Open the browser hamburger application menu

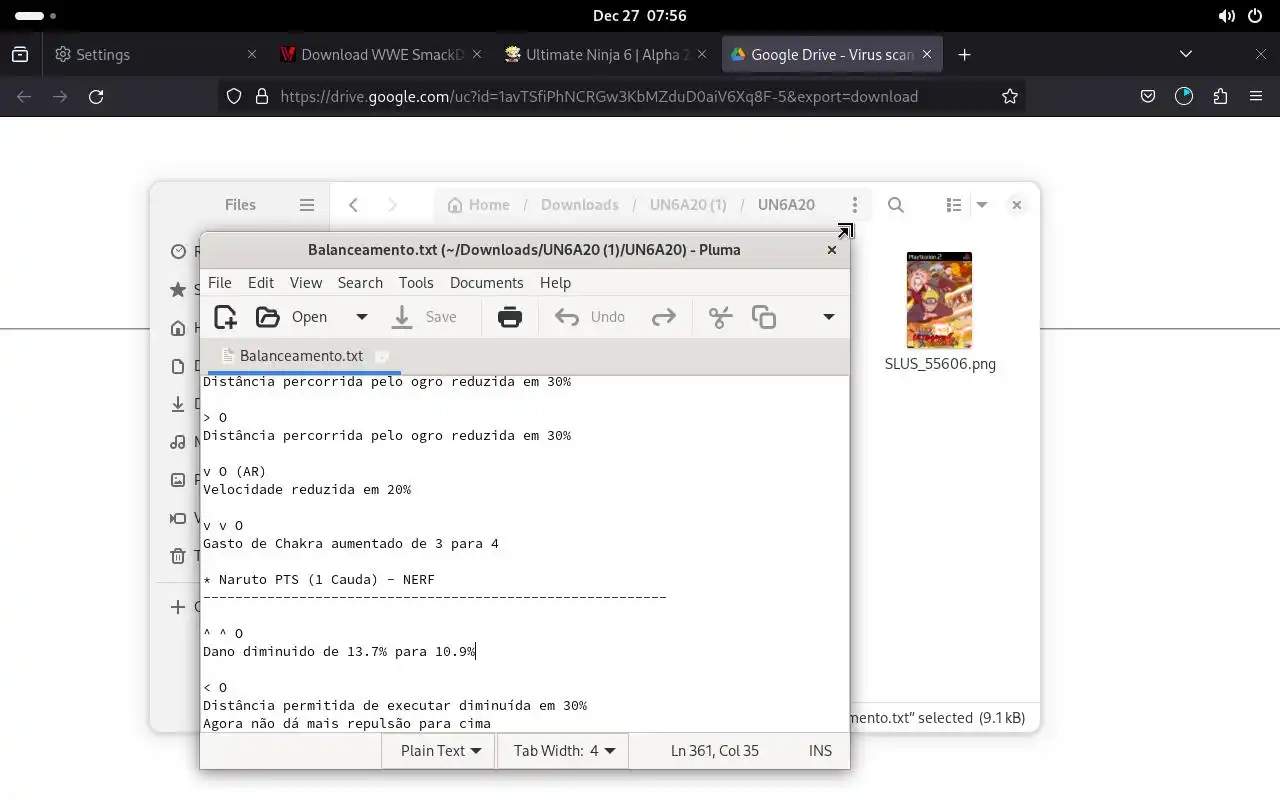1256,97
